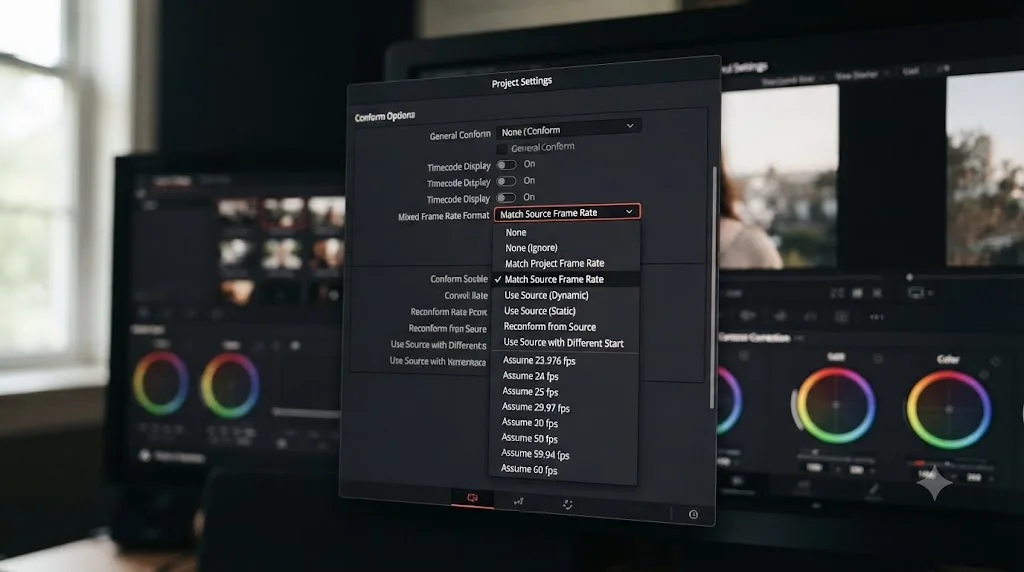Image resolution: width=1024 pixels, height=572 pixels.
Task: Click the viewer scrubber playhead in right window
Action: point(910,278)
